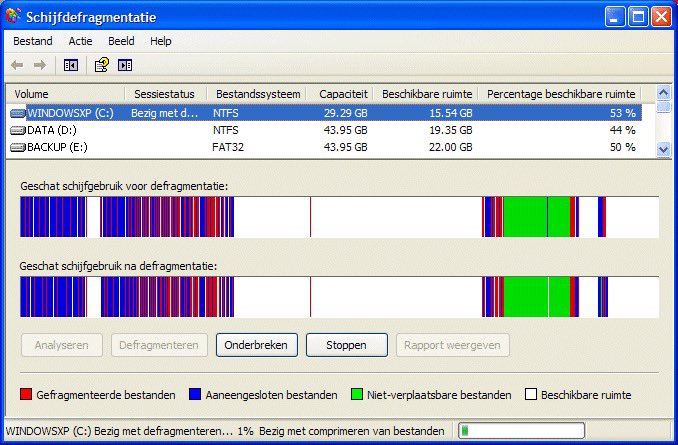The image size is (678, 445).
Task: Click the disk usage map before defragmentation
Action: pyautogui.click(x=339, y=217)
